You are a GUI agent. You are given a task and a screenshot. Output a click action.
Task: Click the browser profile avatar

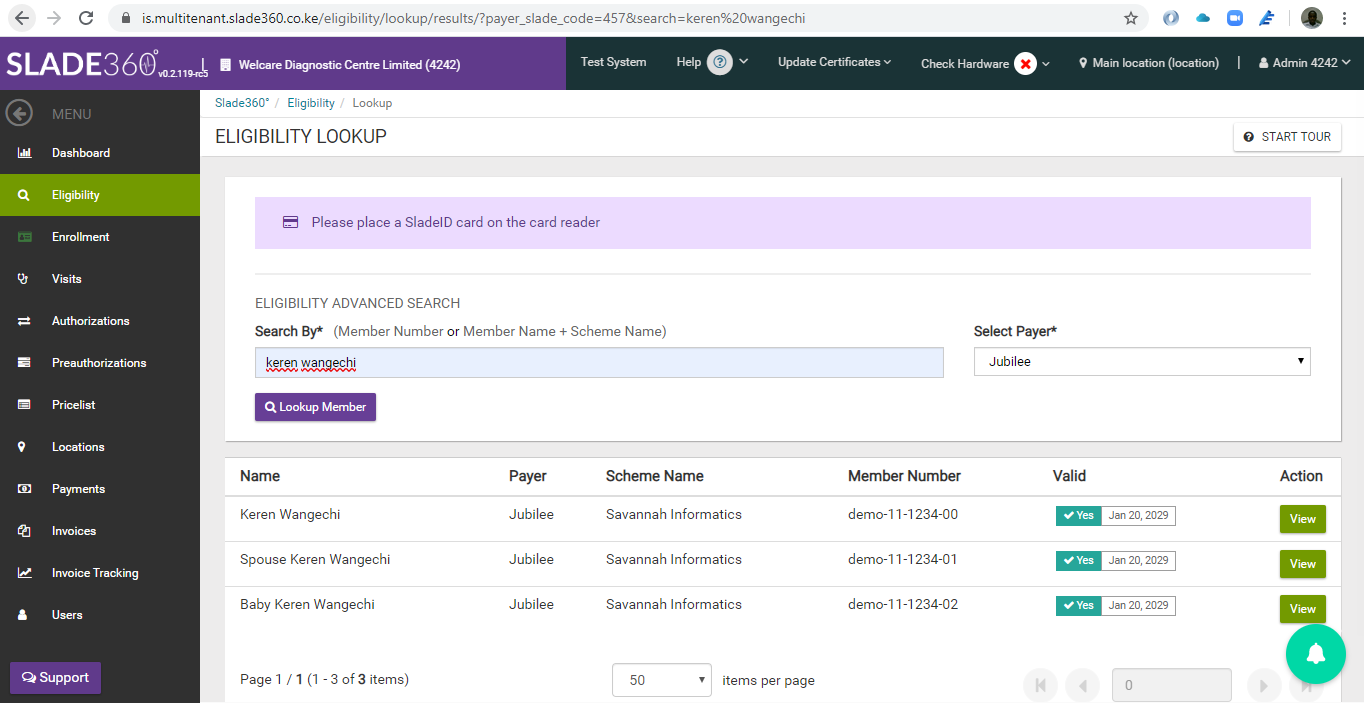tap(1311, 18)
